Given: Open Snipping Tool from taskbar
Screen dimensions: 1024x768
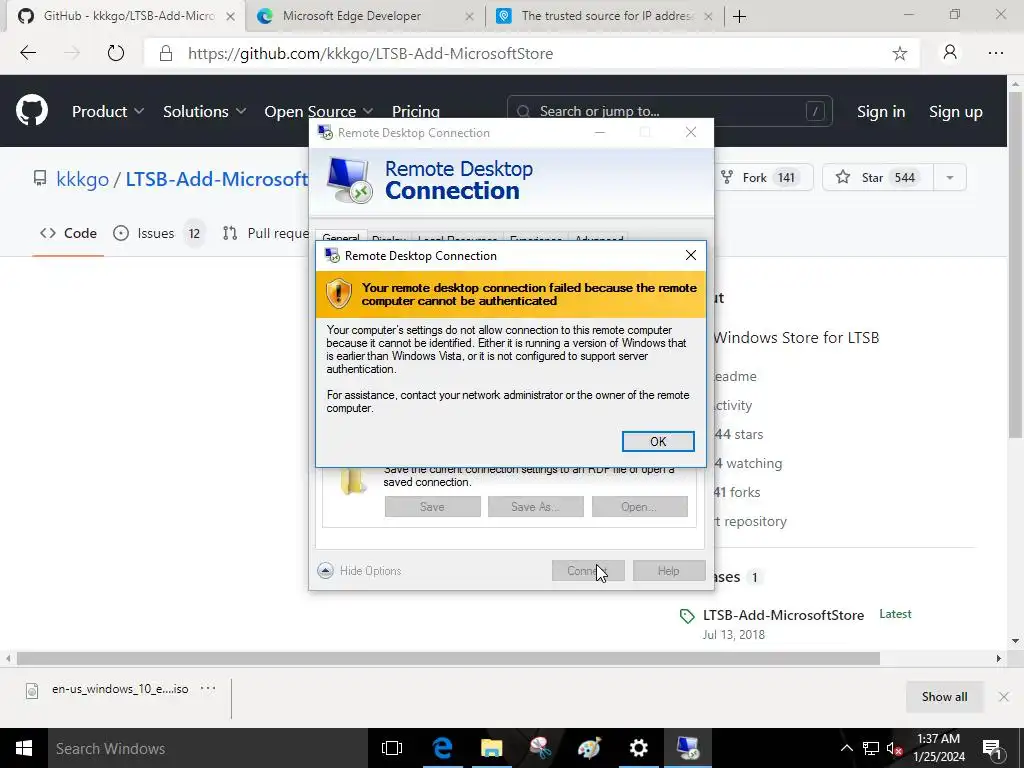Looking at the screenshot, I should pyautogui.click(x=540, y=748).
